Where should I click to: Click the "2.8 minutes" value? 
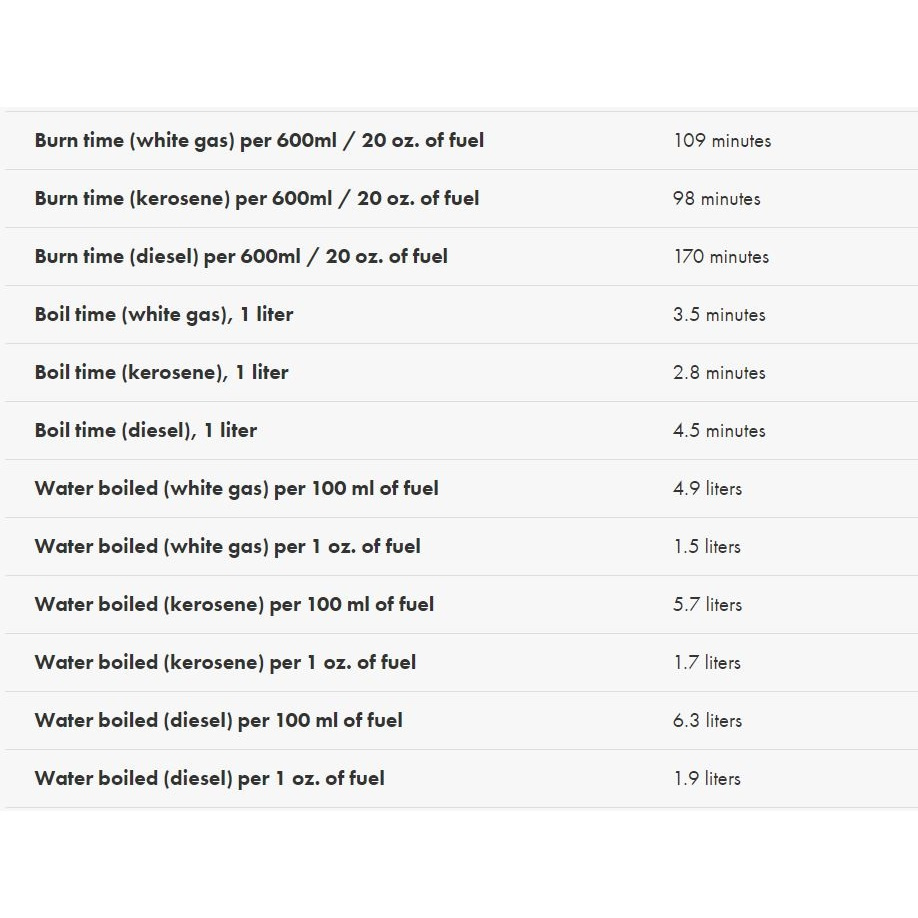pyautogui.click(x=719, y=373)
